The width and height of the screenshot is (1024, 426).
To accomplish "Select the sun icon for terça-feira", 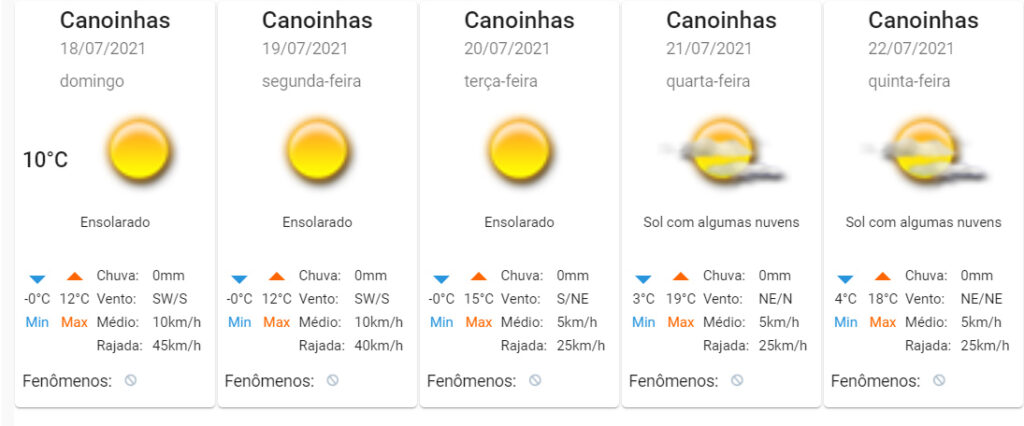I will coord(519,150).
